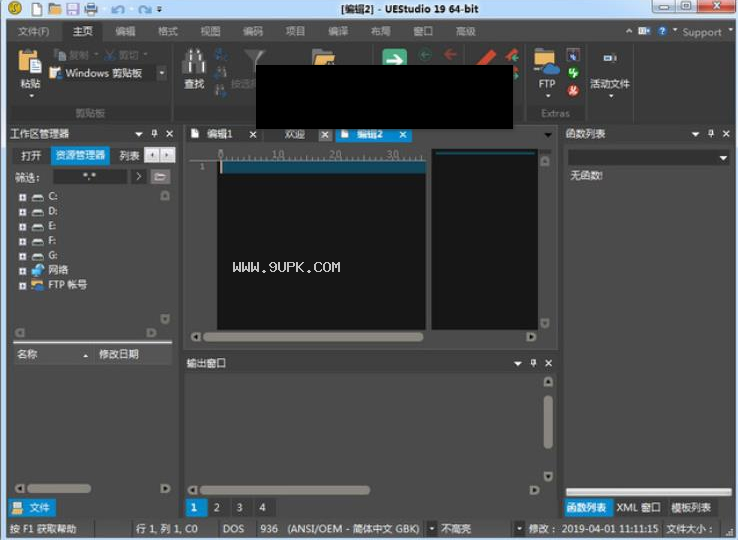Close the 欢迎 tab
The image size is (738, 540).
(325, 135)
